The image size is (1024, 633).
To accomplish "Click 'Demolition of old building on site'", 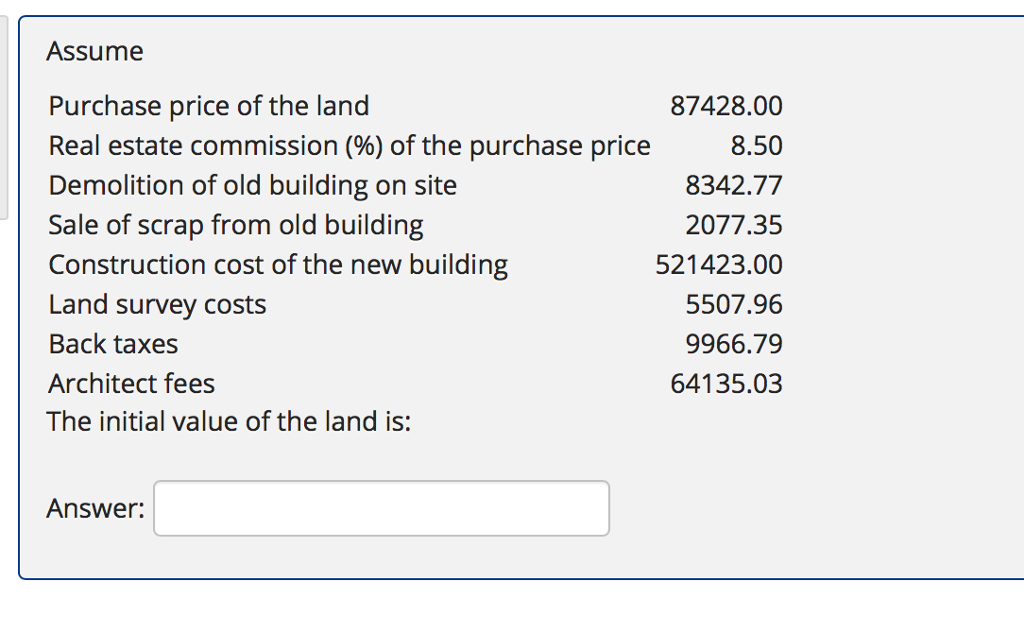I will [x=253, y=185].
